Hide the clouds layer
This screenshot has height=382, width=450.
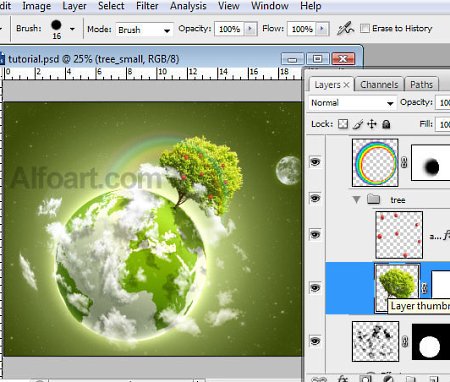[x=315, y=341]
